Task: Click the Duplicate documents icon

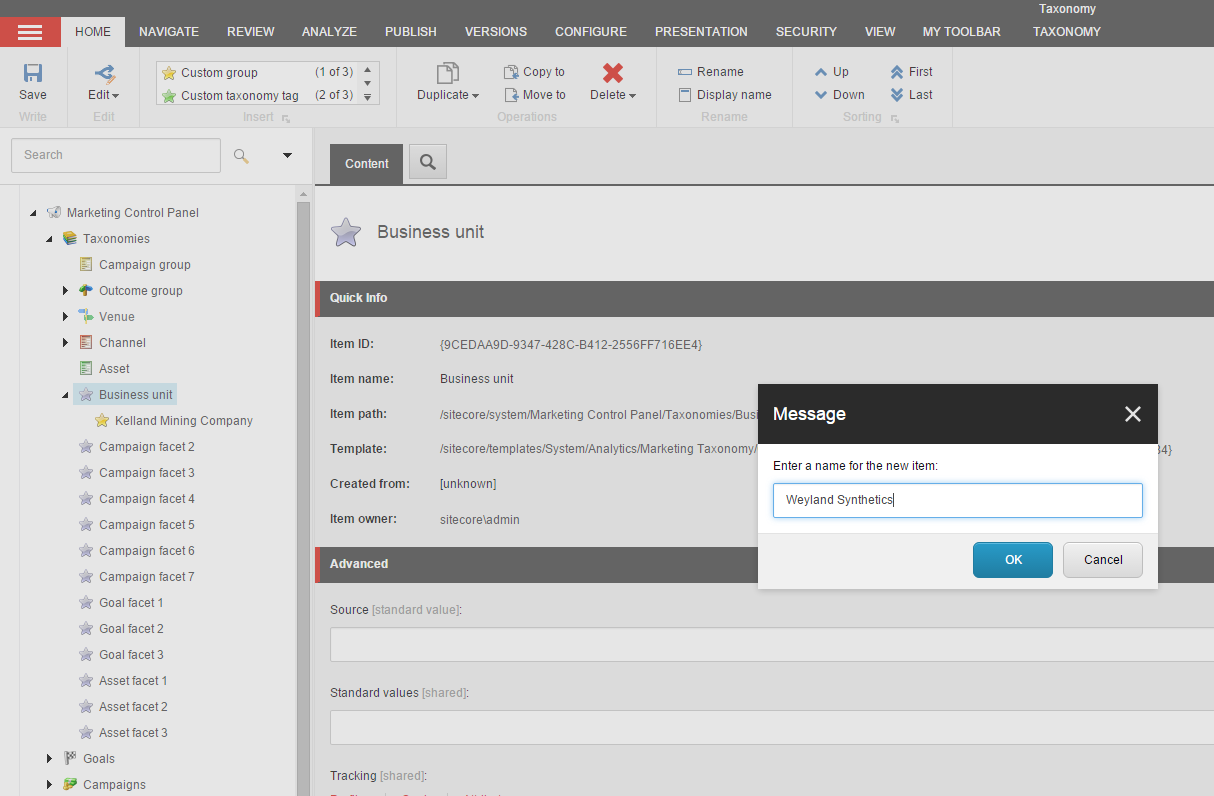Action: tap(448, 73)
